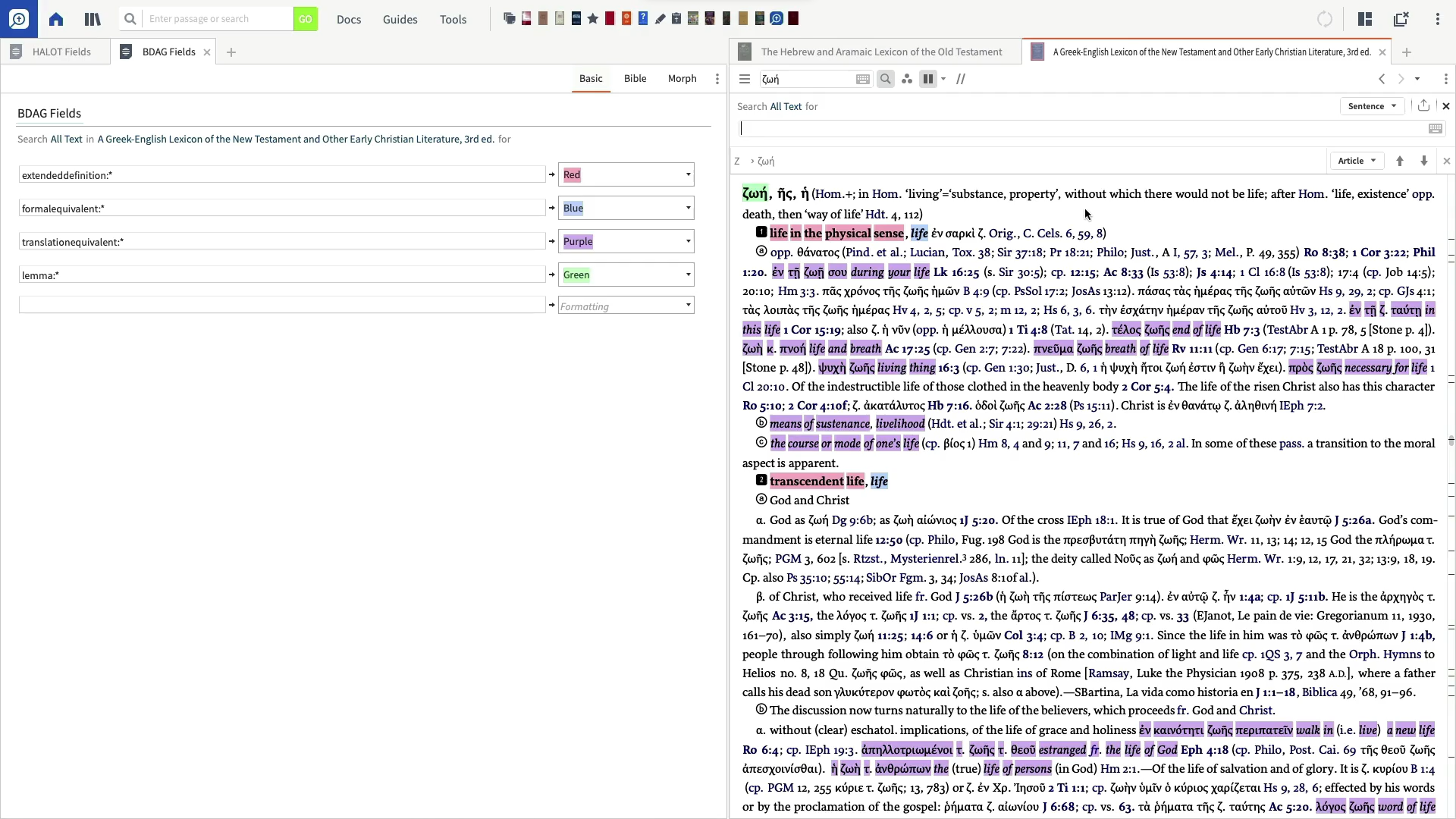Click the search magnifying glass in the HALOT toolbar
Screen dimensions: 1456x819
coord(886,79)
